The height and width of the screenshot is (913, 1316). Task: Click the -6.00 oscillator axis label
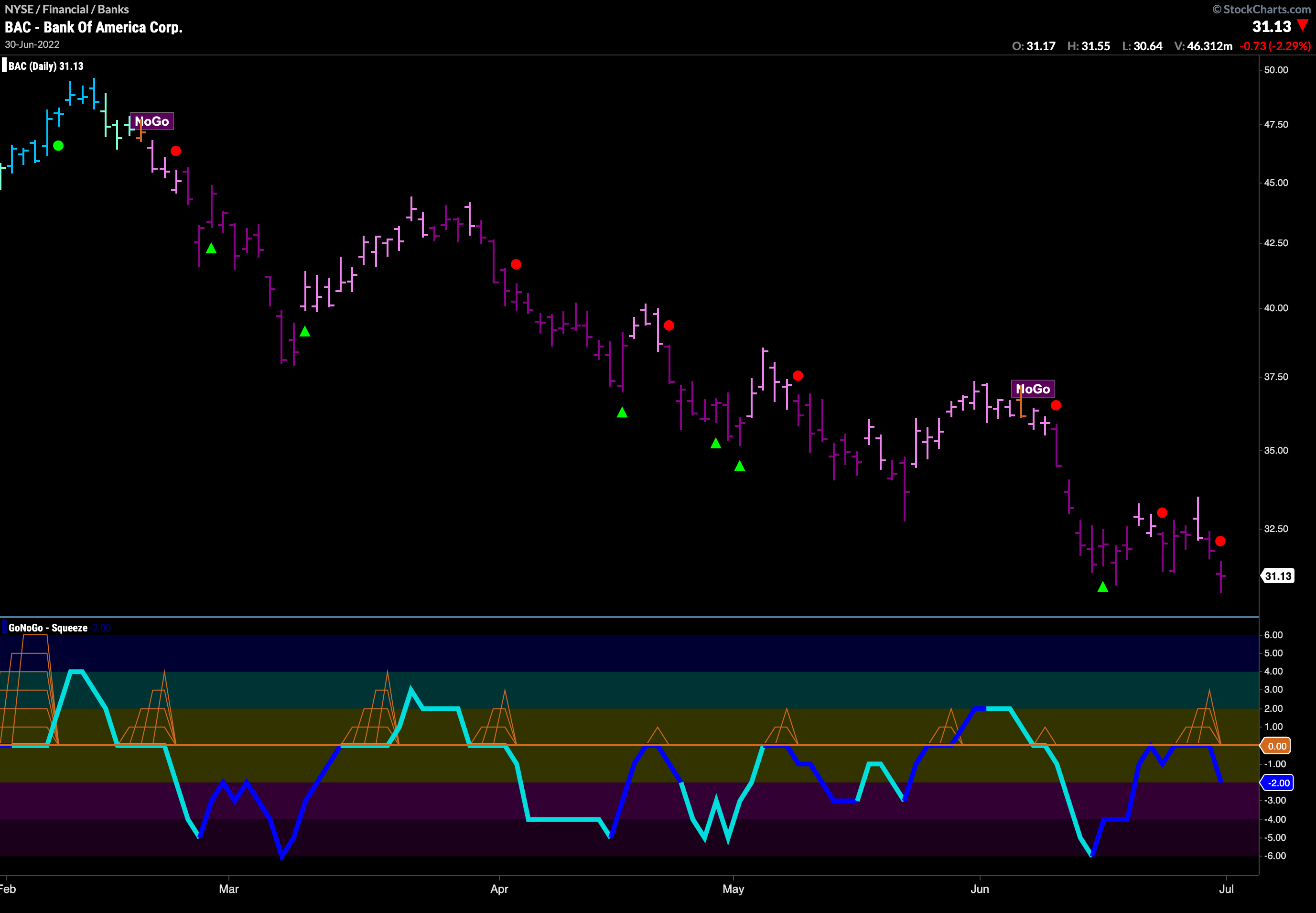pos(1274,856)
